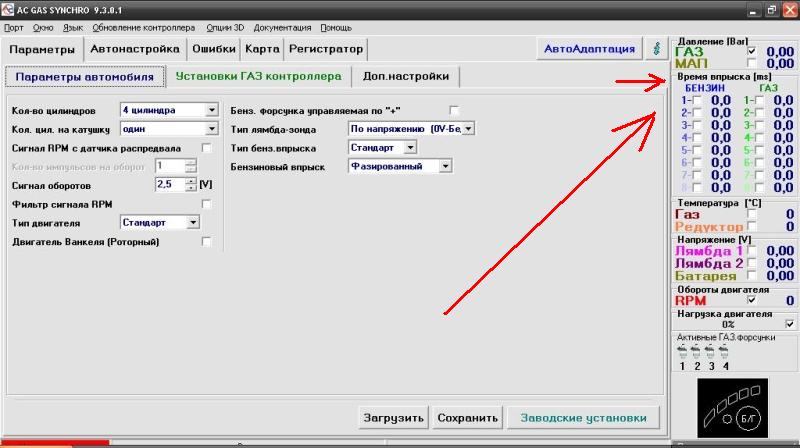The height and width of the screenshot is (448, 800).
Task: Open the Документация menu
Action: point(282,28)
